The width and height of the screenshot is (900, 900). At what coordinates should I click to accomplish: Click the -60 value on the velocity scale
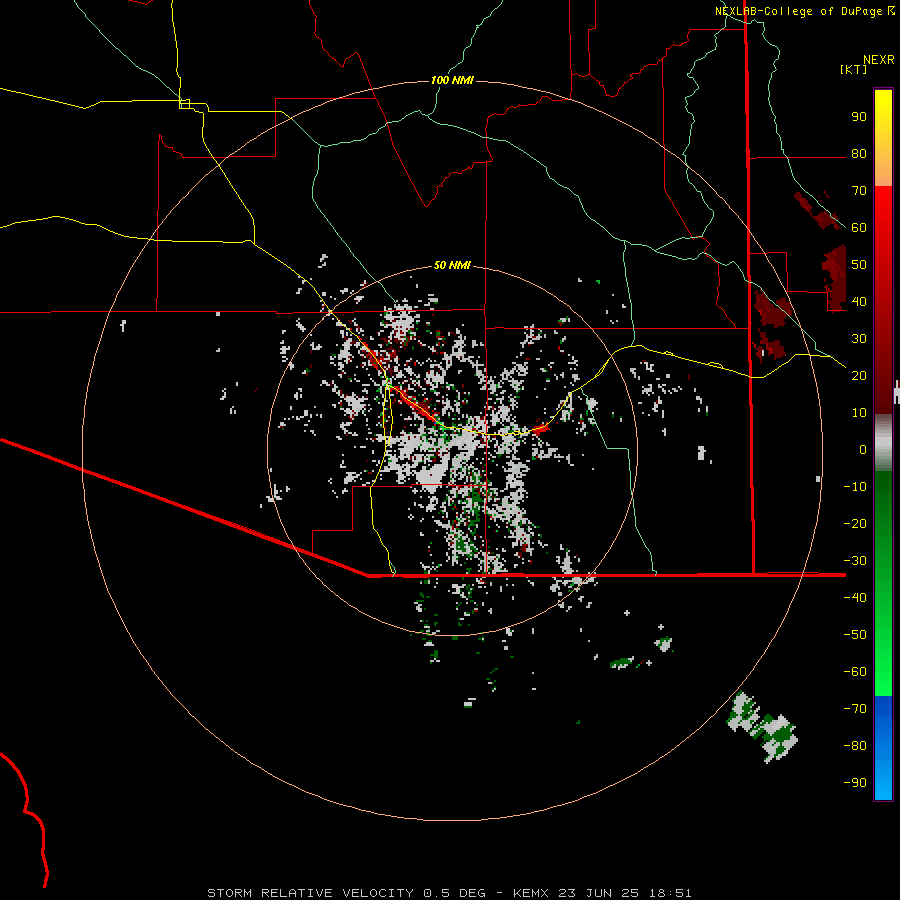855,672
